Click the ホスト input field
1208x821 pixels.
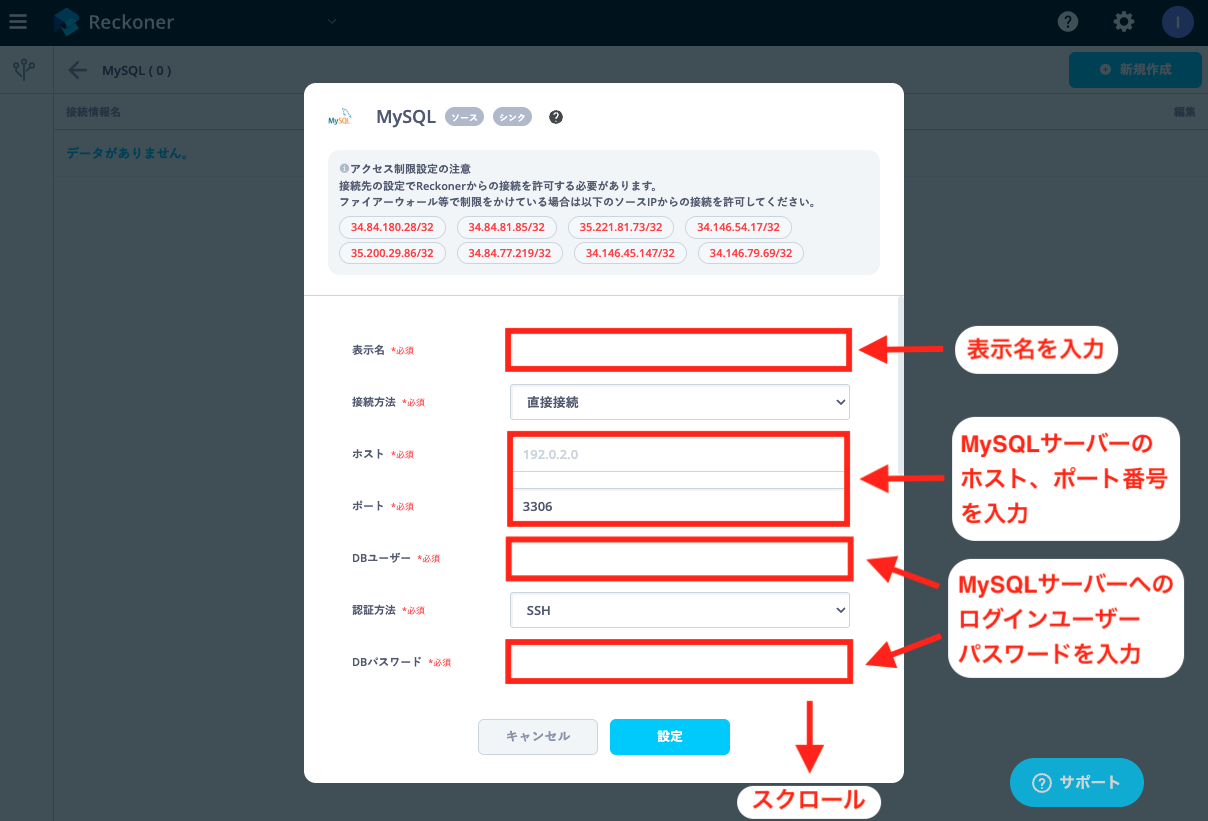(x=679, y=454)
